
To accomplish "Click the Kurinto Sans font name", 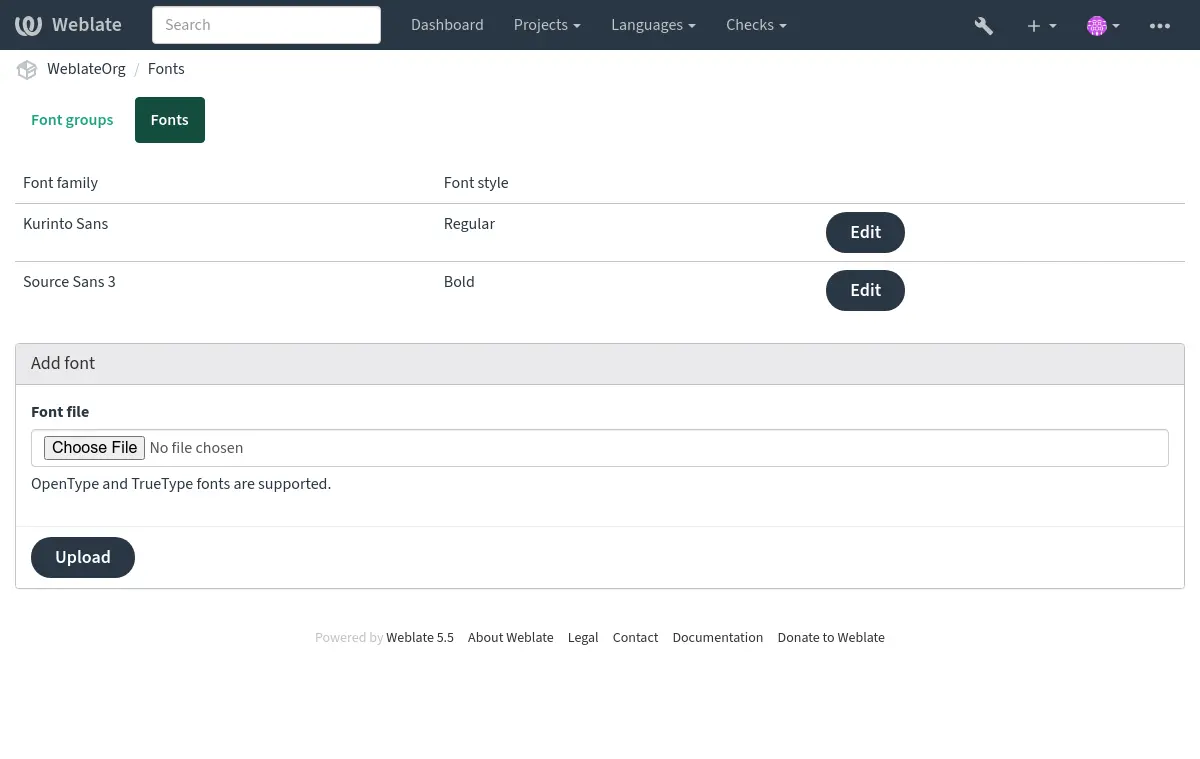I will (x=65, y=224).
